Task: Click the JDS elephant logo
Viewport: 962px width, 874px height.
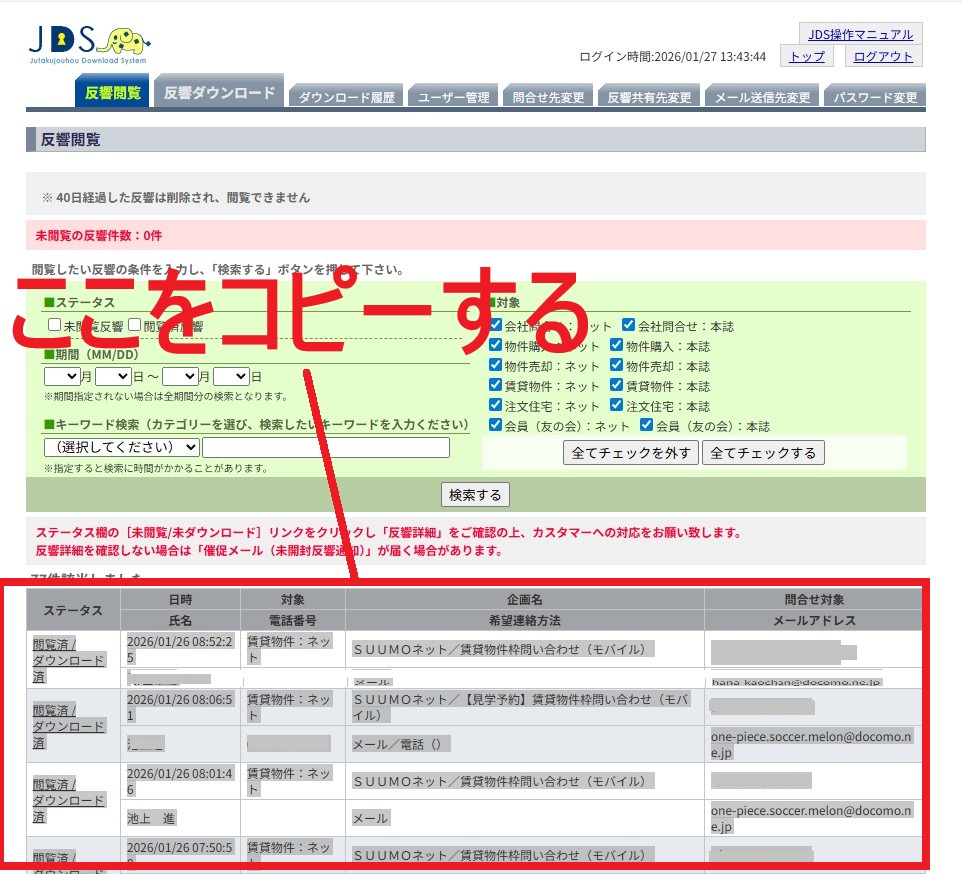Action: (x=88, y=45)
